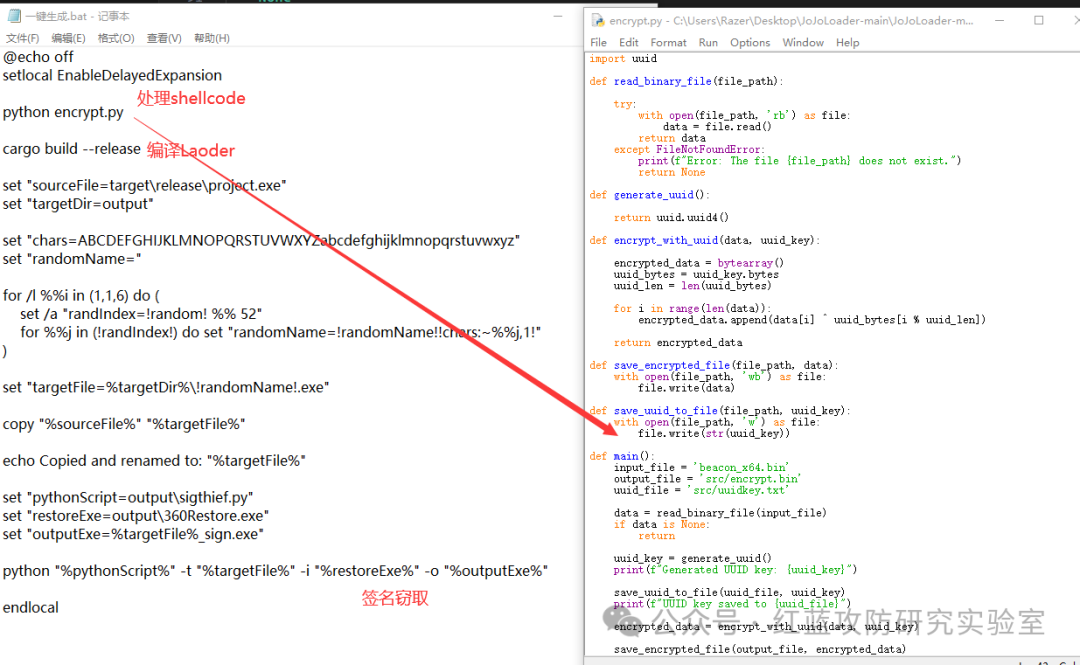The width and height of the screenshot is (1080, 665).
Task: Click 'set "pythonScript=output\sigthief.py"' line
Action: 128,498
